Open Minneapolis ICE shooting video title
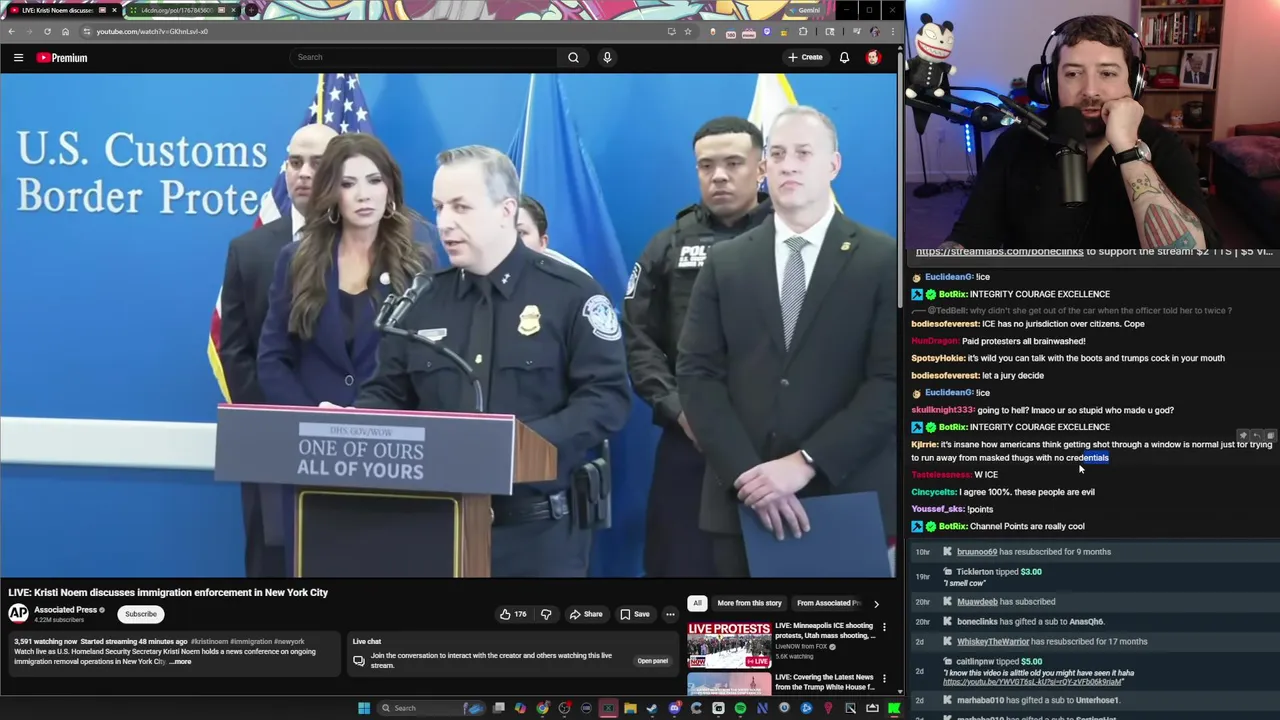 [x=825, y=631]
